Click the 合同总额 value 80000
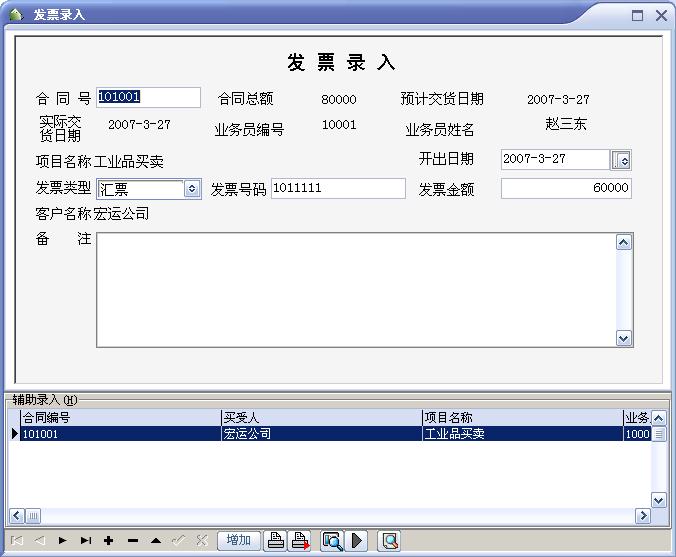 pyautogui.click(x=339, y=100)
